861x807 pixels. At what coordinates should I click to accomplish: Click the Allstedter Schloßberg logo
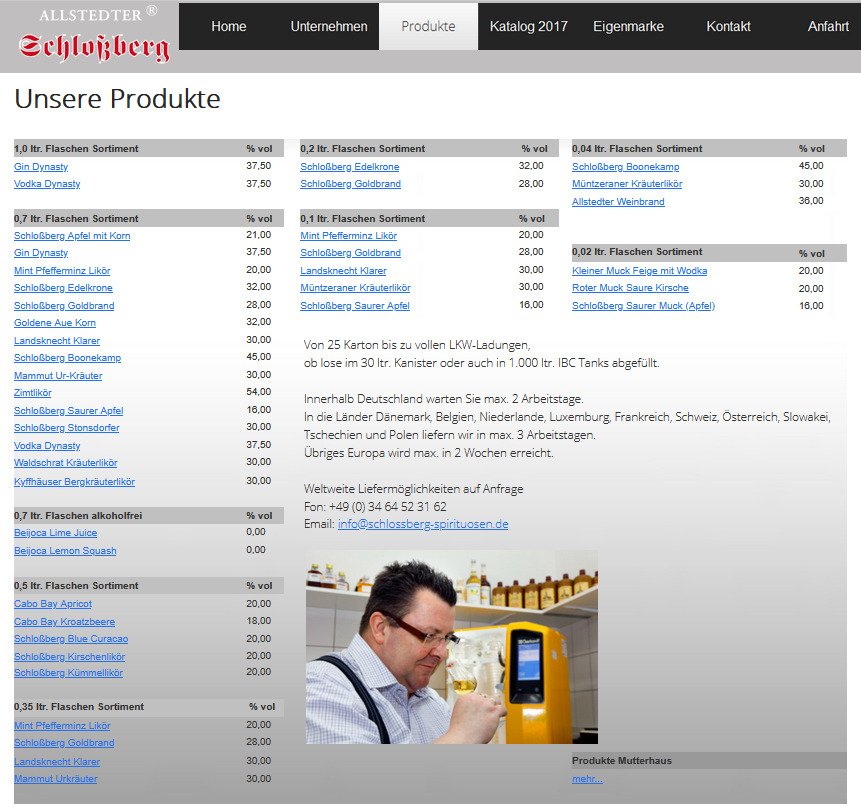94,35
